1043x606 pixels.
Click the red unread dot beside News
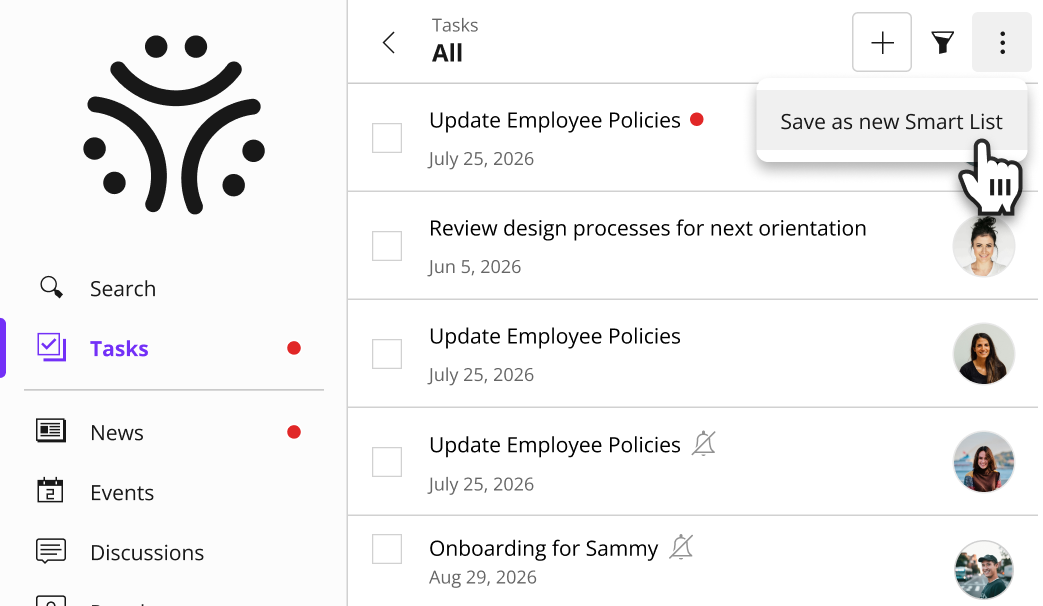point(294,432)
